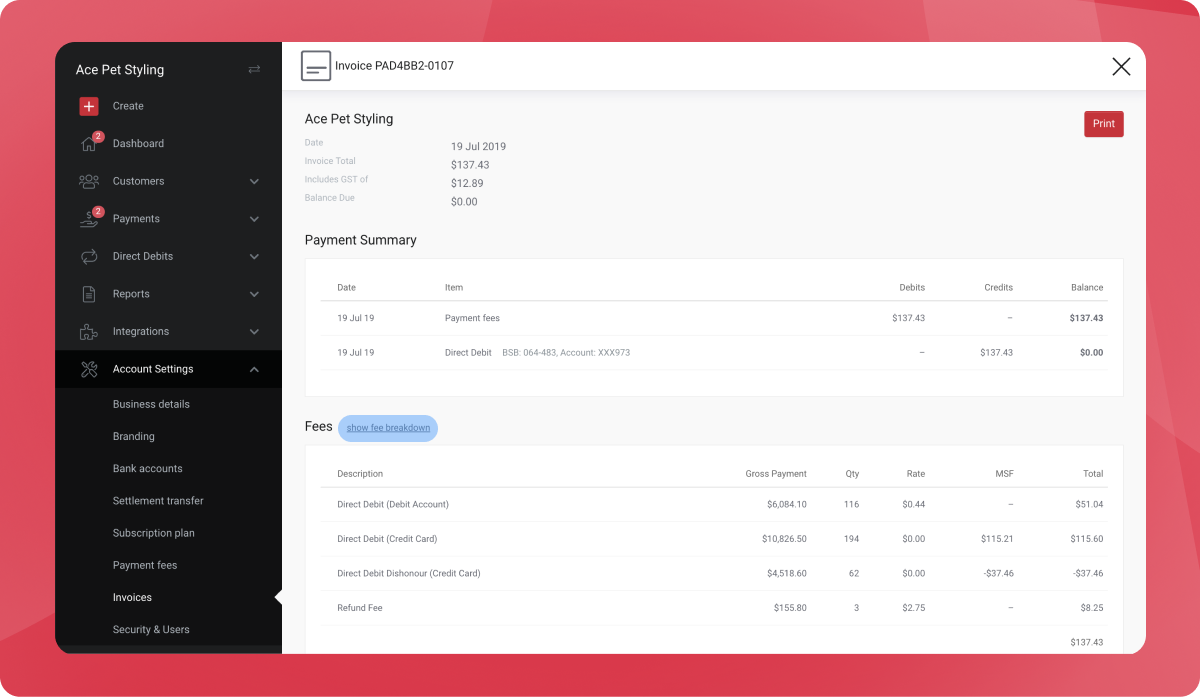Click the Refund Fee row description
This screenshot has width=1200, height=697.
360,608
